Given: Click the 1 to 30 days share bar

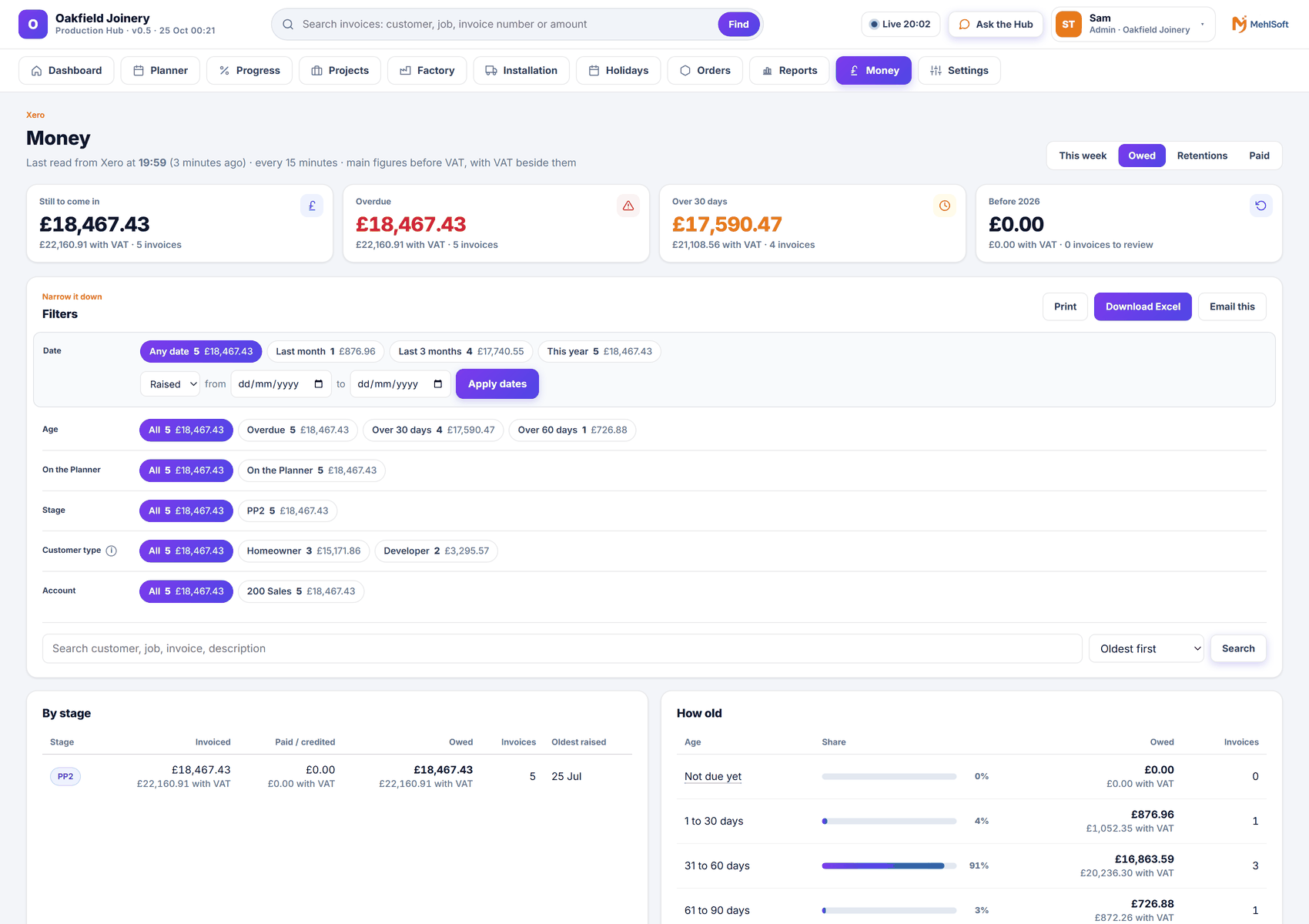Looking at the screenshot, I should tap(889, 822).
